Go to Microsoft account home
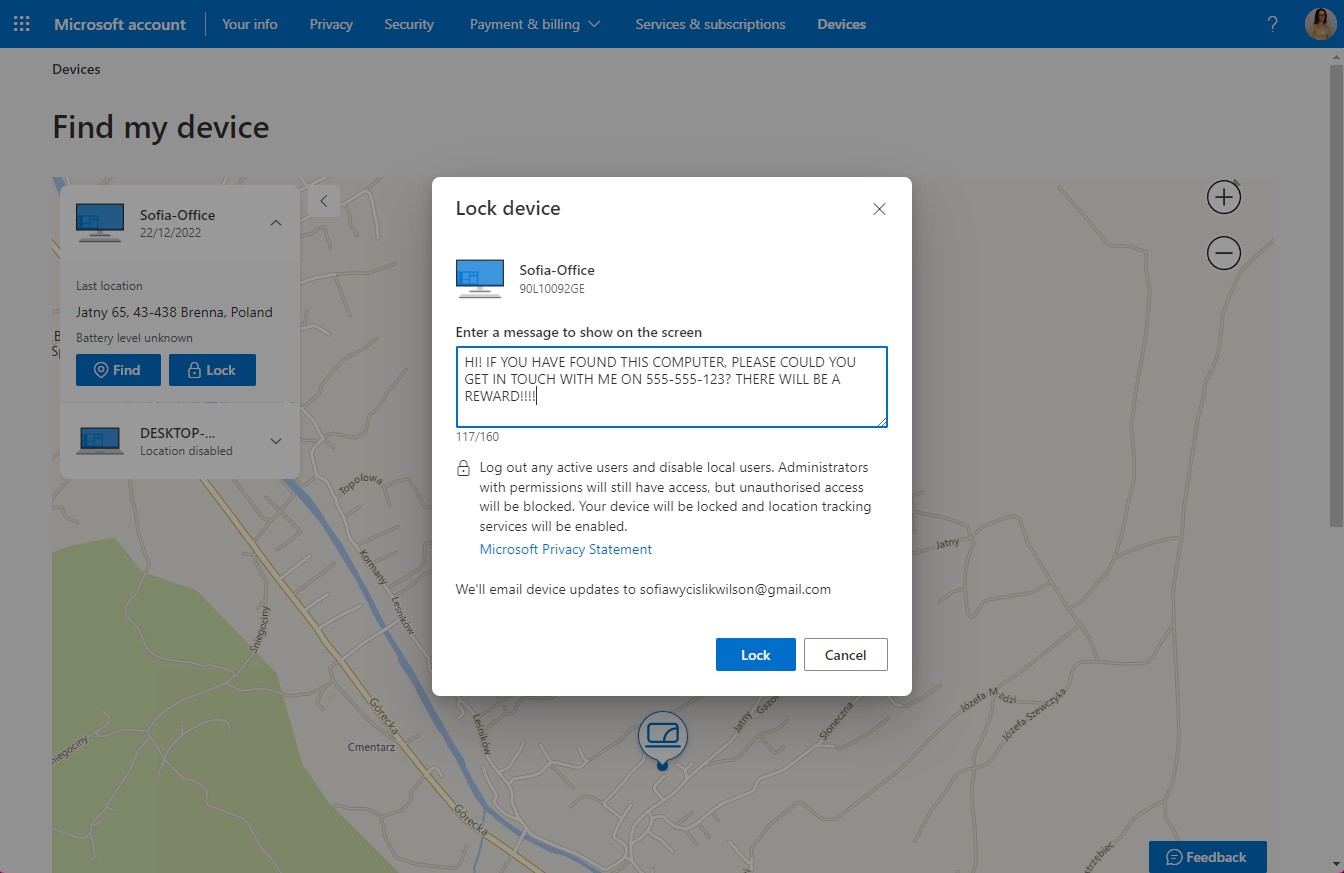 click(x=120, y=24)
